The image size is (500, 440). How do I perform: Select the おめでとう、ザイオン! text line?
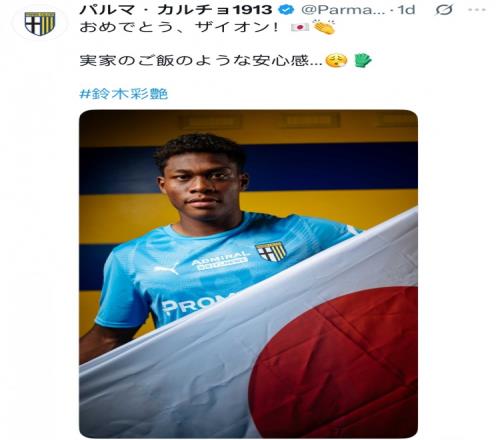point(179,27)
